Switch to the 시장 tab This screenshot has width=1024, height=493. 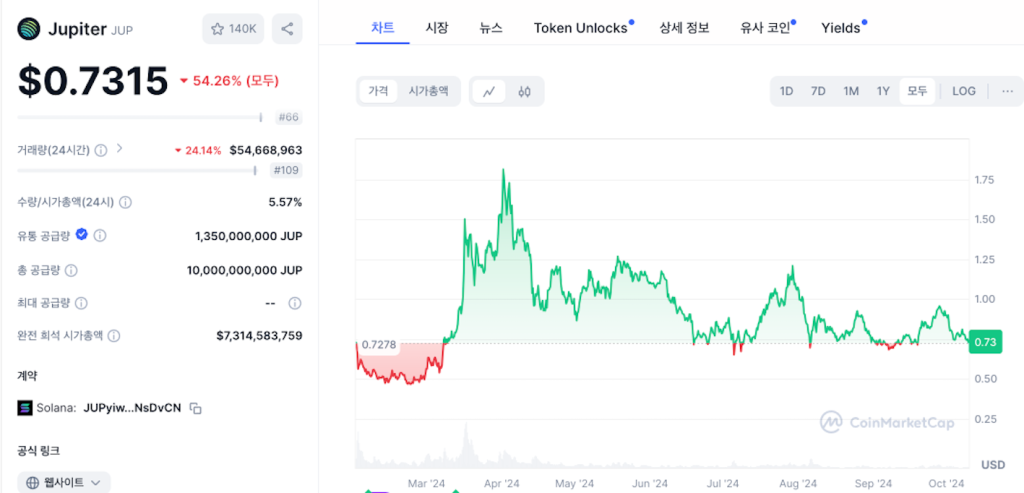(436, 28)
